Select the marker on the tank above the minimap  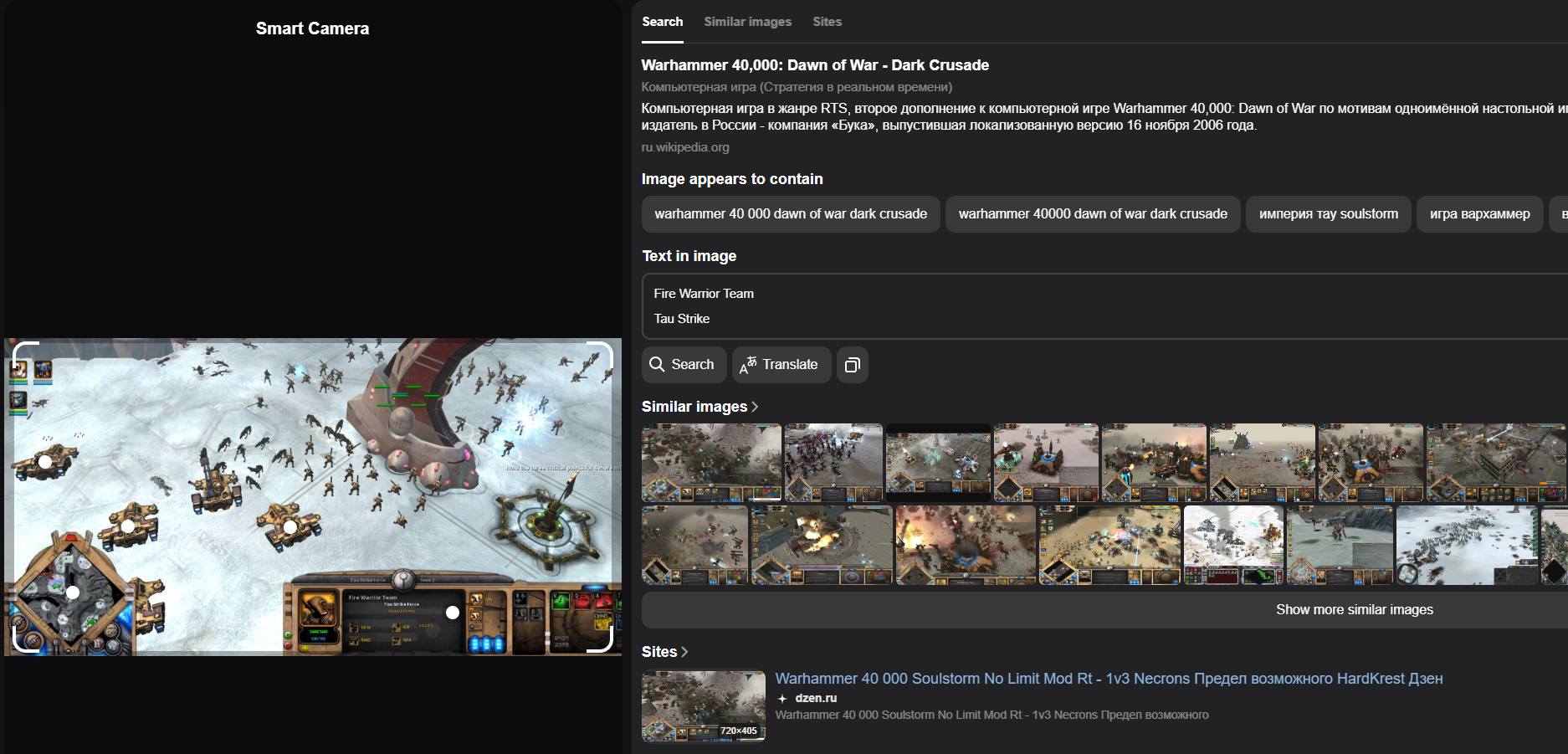(x=128, y=526)
